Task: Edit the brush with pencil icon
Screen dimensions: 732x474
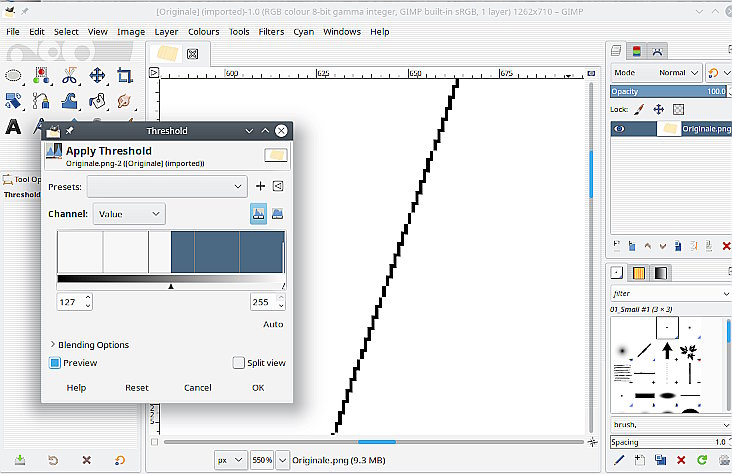Action: click(x=619, y=460)
